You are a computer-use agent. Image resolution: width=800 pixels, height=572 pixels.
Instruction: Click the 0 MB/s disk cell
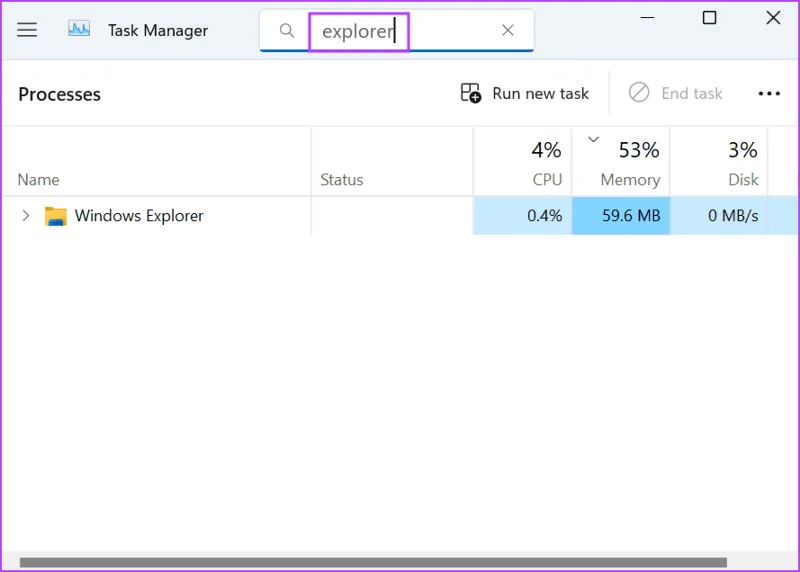pyautogui.click(x=718, y=216)
